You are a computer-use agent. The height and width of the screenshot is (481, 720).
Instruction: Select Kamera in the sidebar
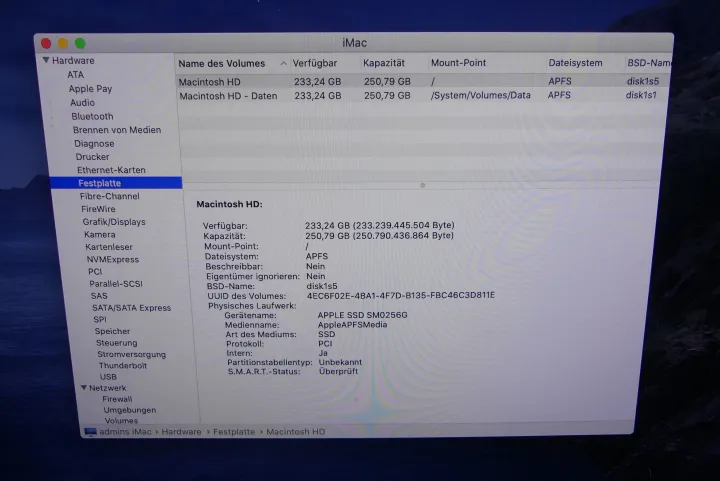[x=100, y=235]
